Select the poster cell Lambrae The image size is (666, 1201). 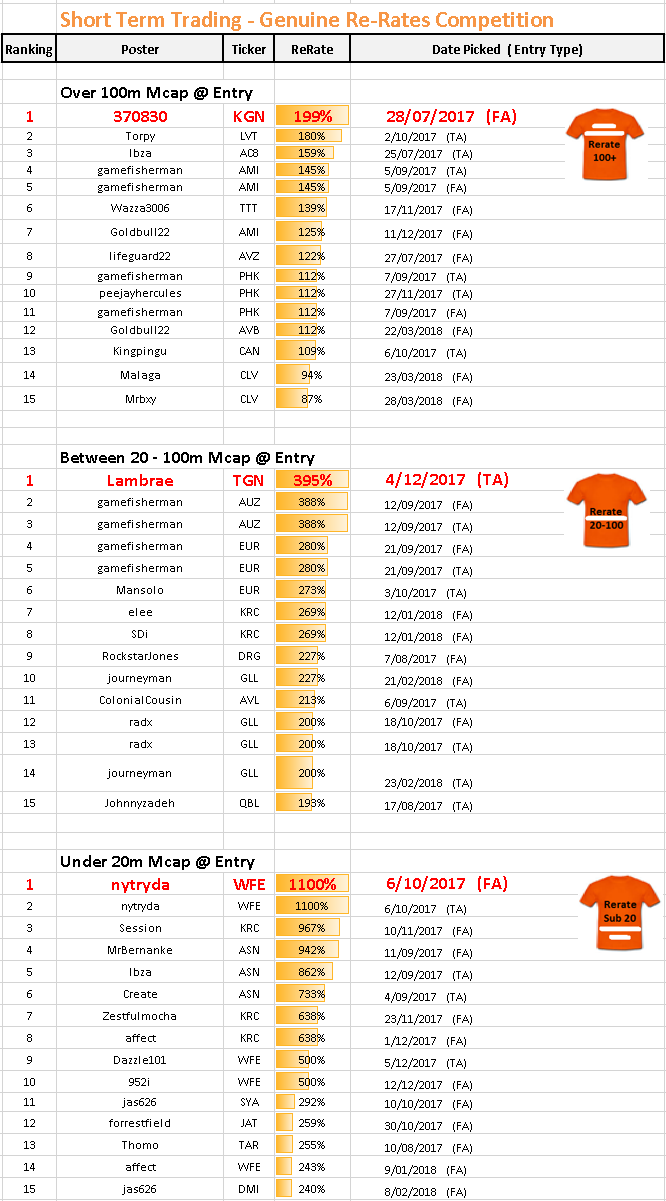coord(139,480)
